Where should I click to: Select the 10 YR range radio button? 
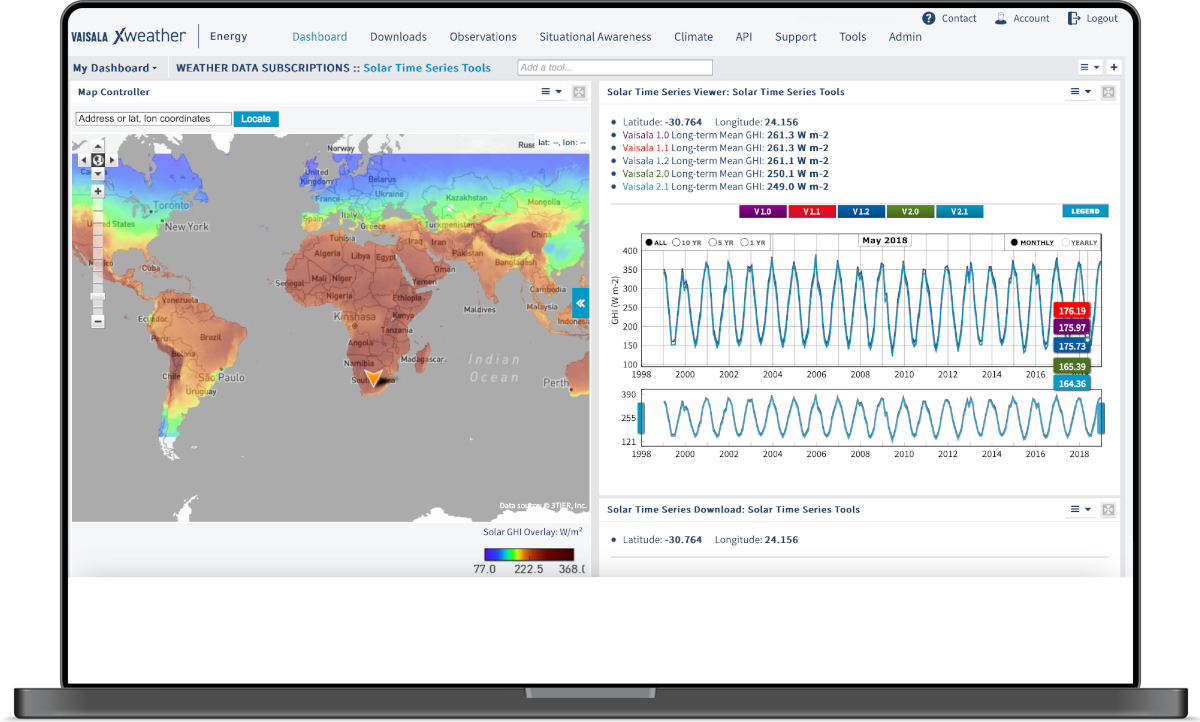(677, 243)
